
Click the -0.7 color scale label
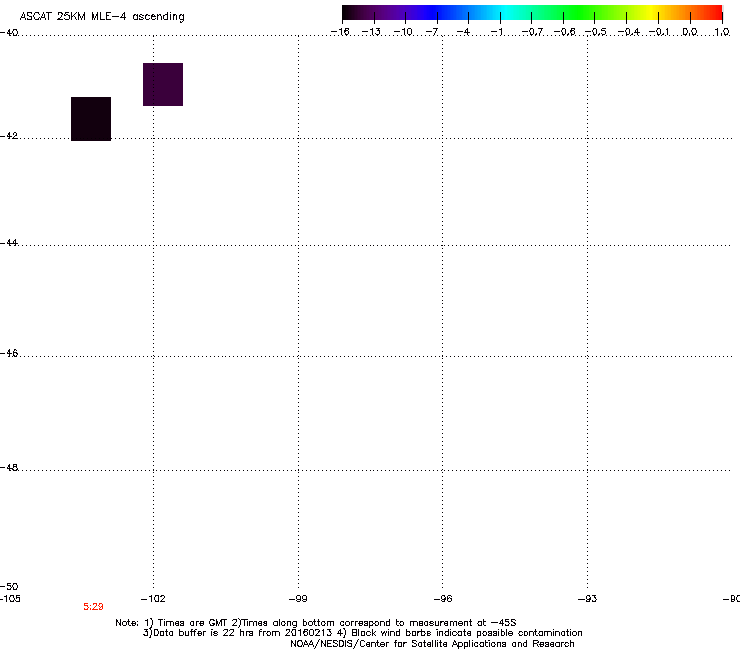[x=532, y=32]
